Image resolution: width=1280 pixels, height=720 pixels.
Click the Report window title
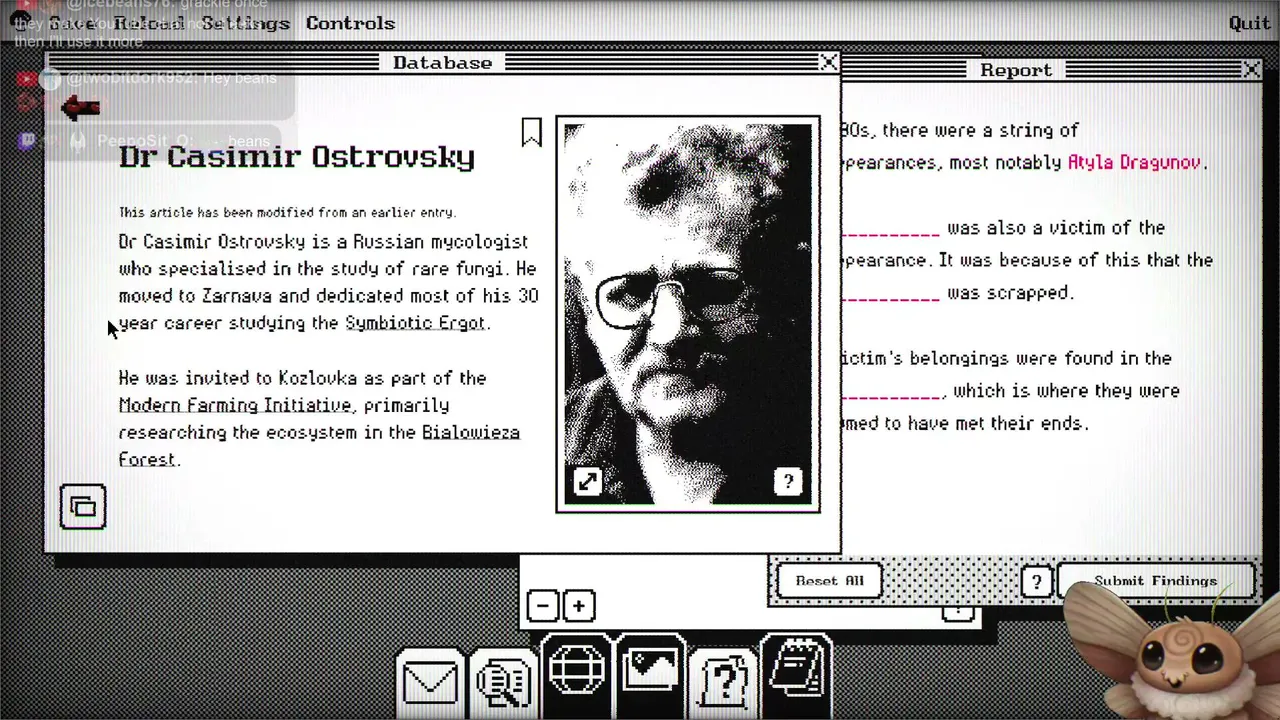click(1016, 70)
